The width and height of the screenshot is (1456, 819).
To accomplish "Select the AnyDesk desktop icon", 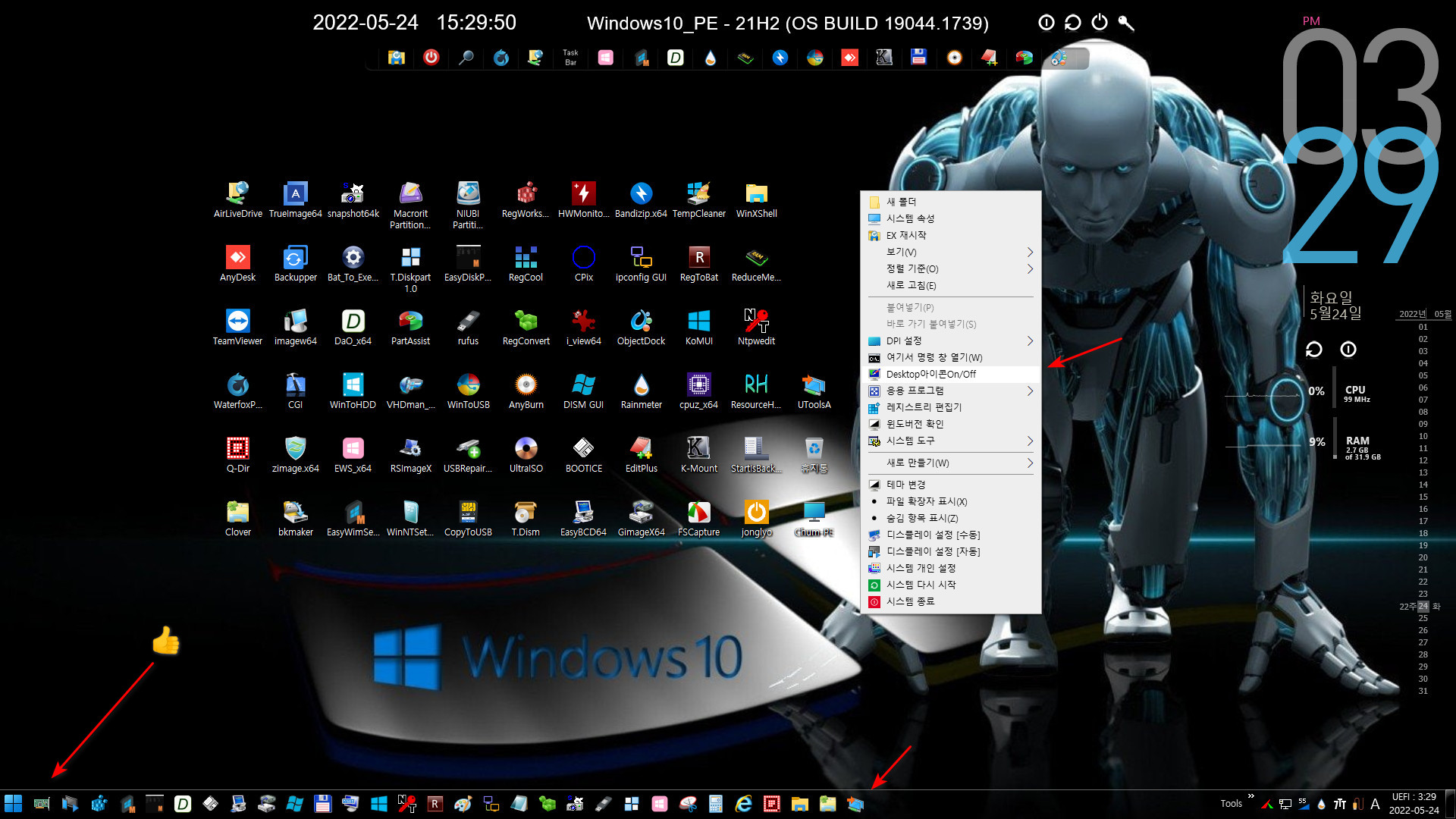I will [237, 263].
